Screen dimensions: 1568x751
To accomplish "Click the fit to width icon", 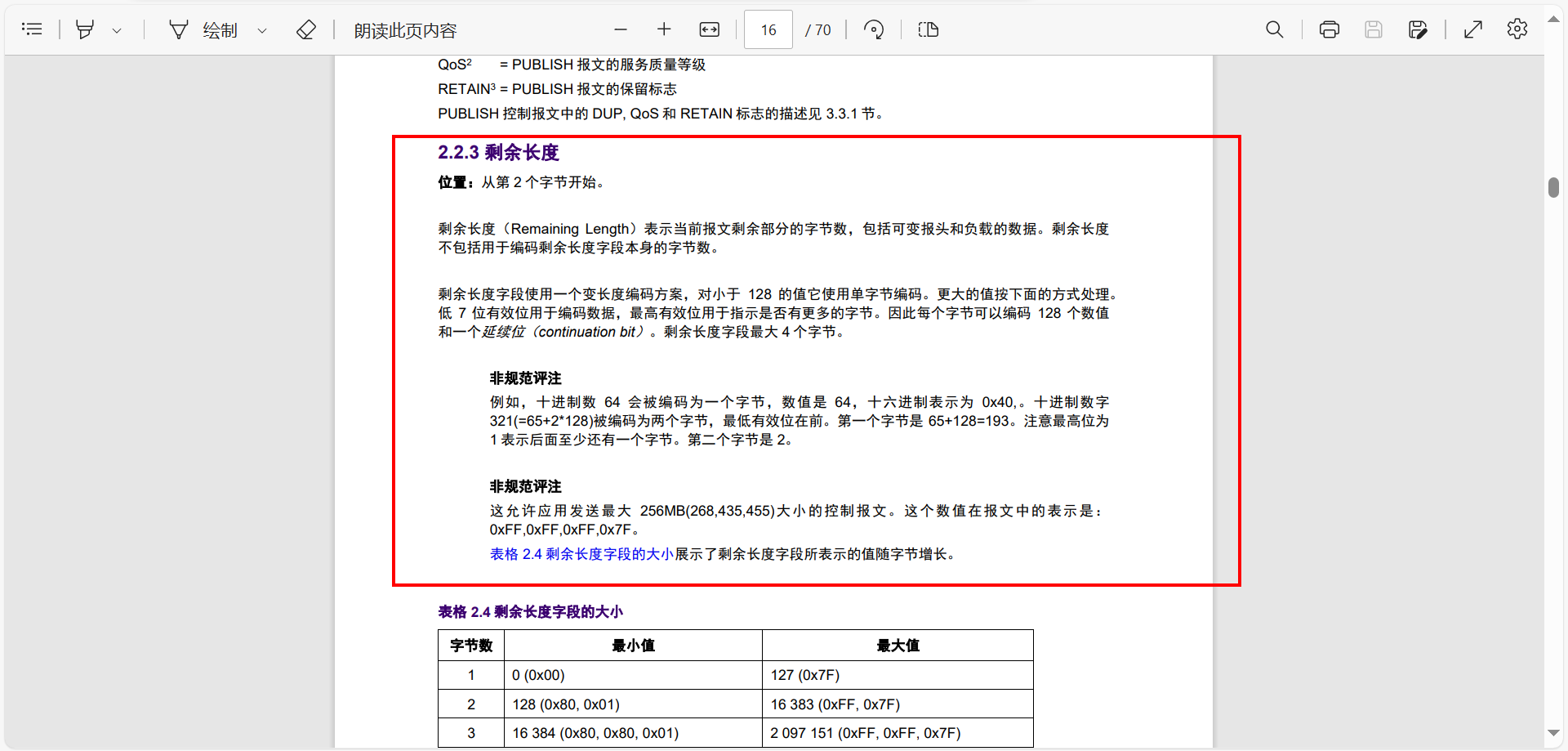I will click(709, 29).
